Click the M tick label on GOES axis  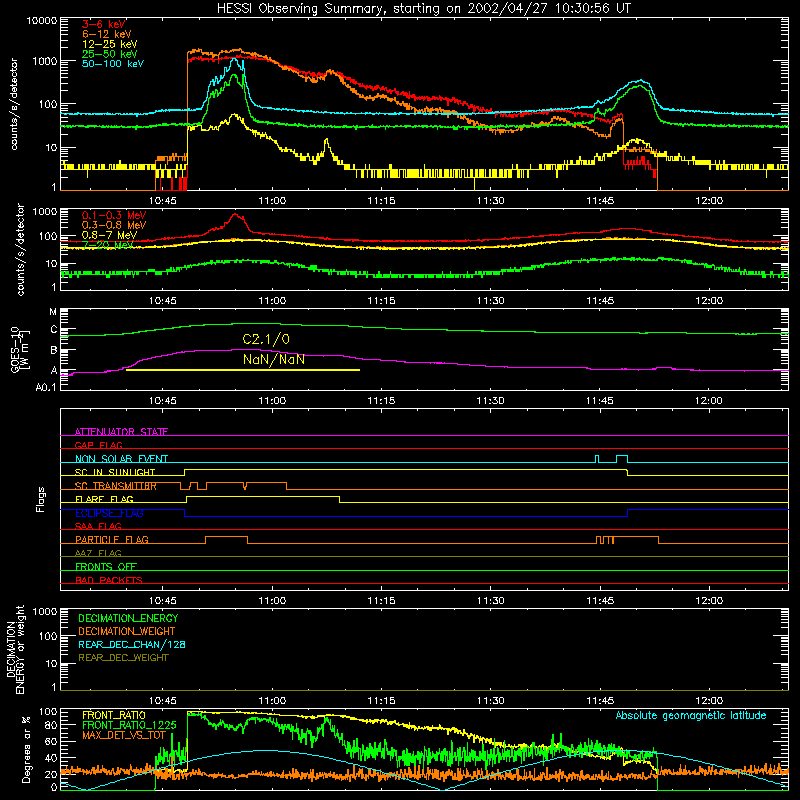coord(53,312)
